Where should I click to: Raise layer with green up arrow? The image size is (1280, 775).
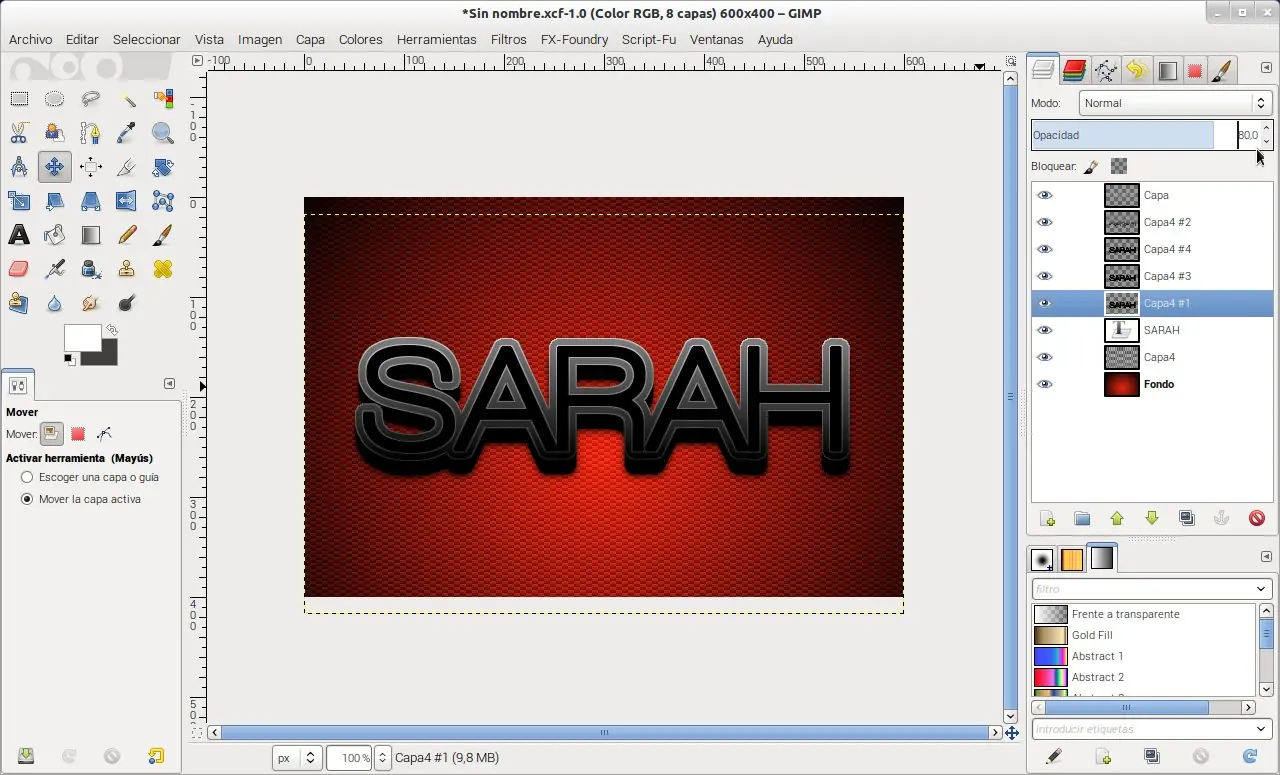1117,518
